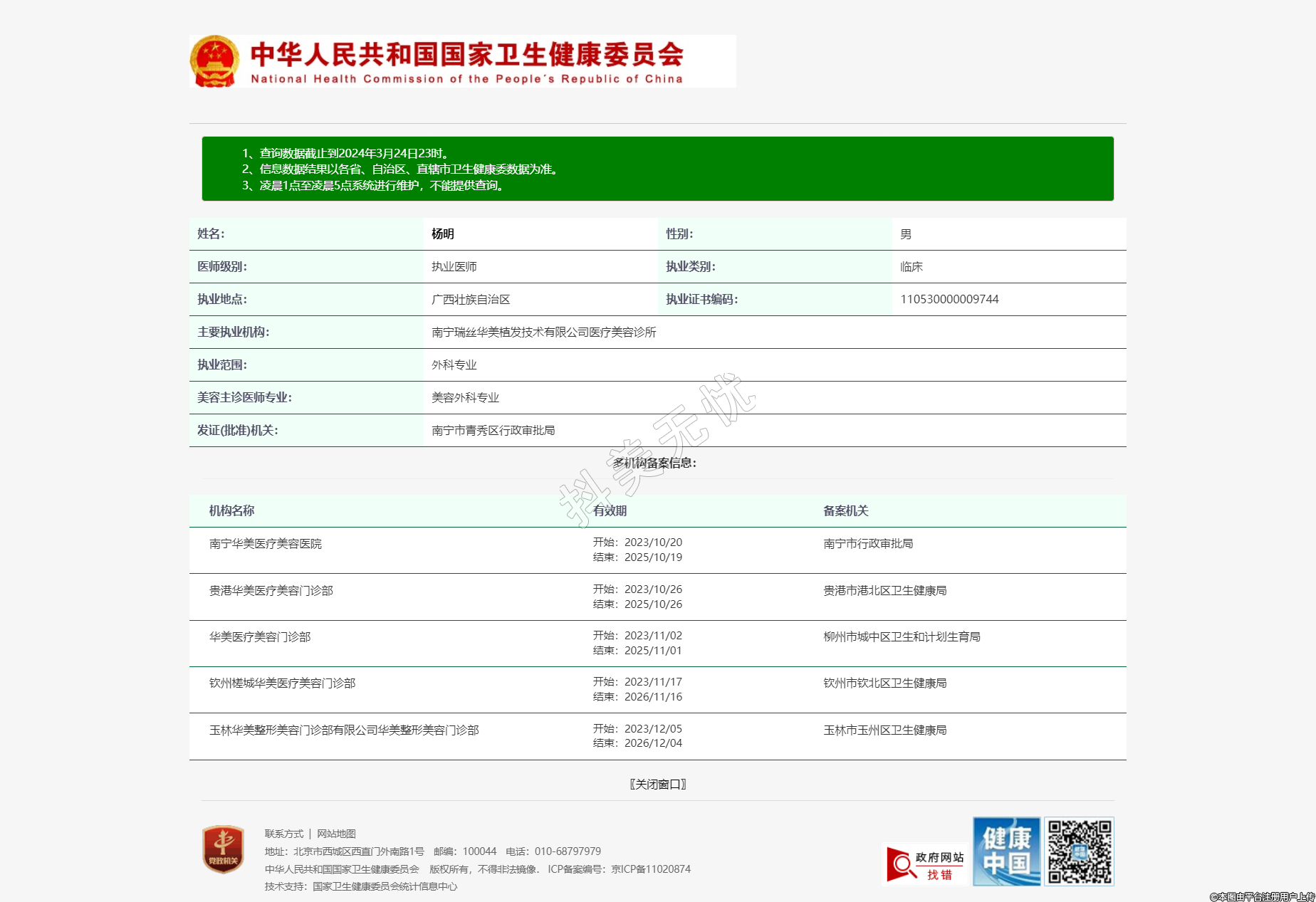The width and height of the screenshot is (1316, 902).
Task: Click the certificate number 110530000009744
Action: point(949,299)
